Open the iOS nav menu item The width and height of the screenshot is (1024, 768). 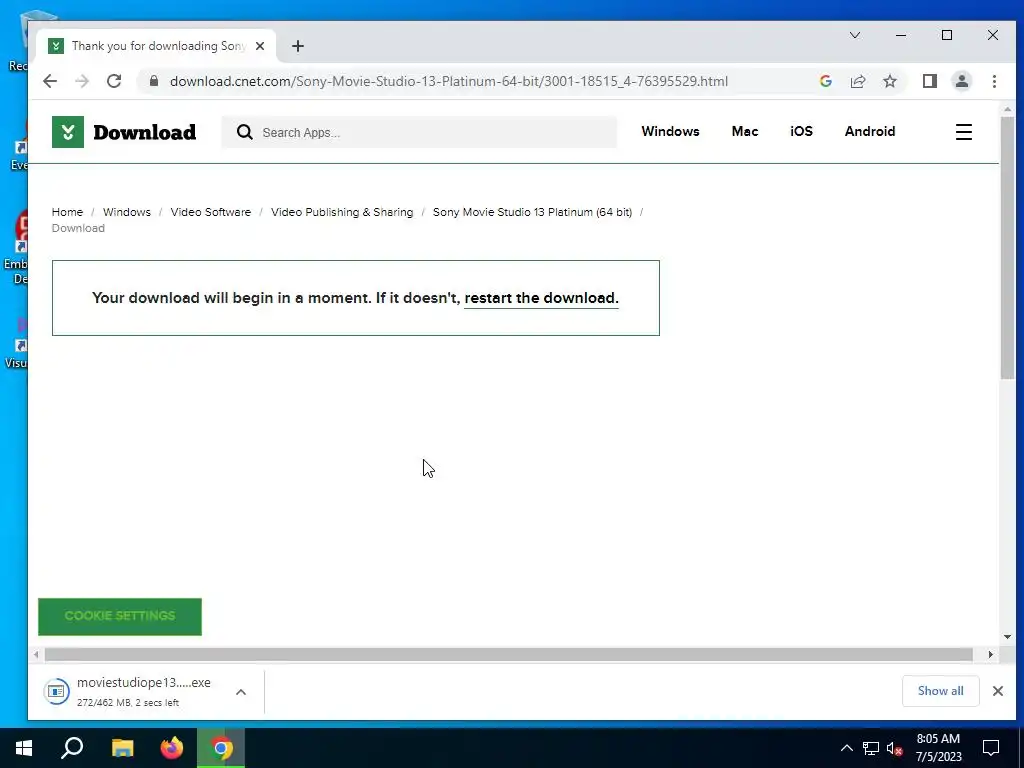point(801,131)
